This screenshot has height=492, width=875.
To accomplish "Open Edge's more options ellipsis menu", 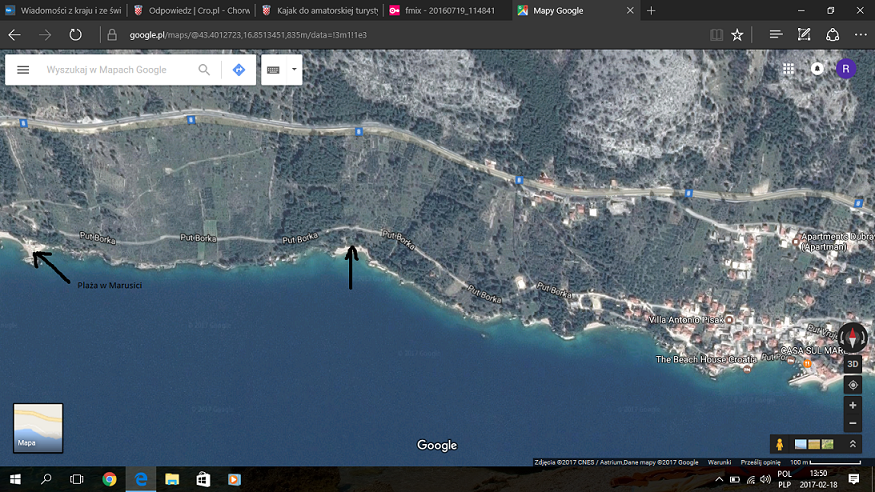I will point(860,34).
